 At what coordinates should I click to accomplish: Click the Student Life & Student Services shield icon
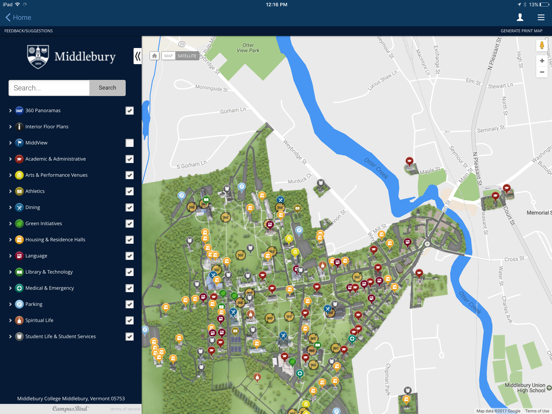[x=19, y=337]
